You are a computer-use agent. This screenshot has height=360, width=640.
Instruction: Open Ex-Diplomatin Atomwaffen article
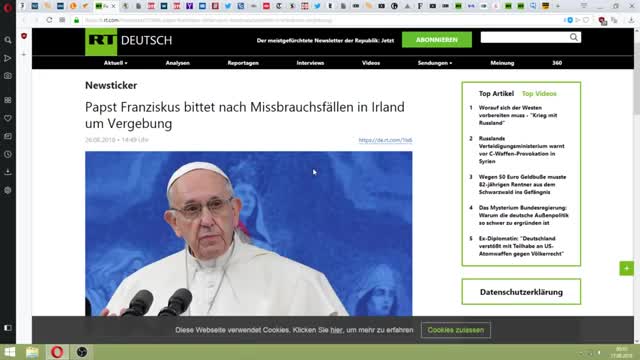(x=521, y=246)
